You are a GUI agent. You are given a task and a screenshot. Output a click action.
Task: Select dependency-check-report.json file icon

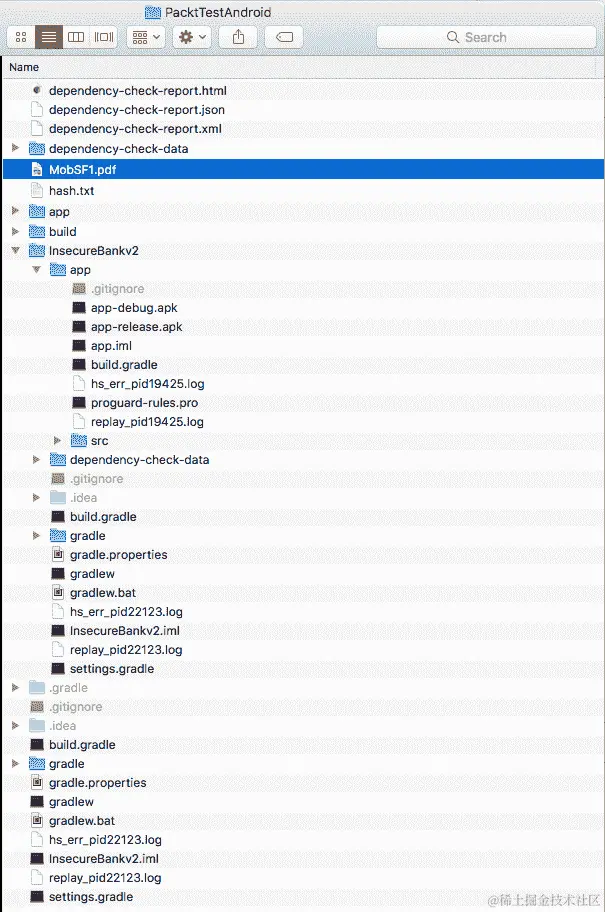coord(37,109)
